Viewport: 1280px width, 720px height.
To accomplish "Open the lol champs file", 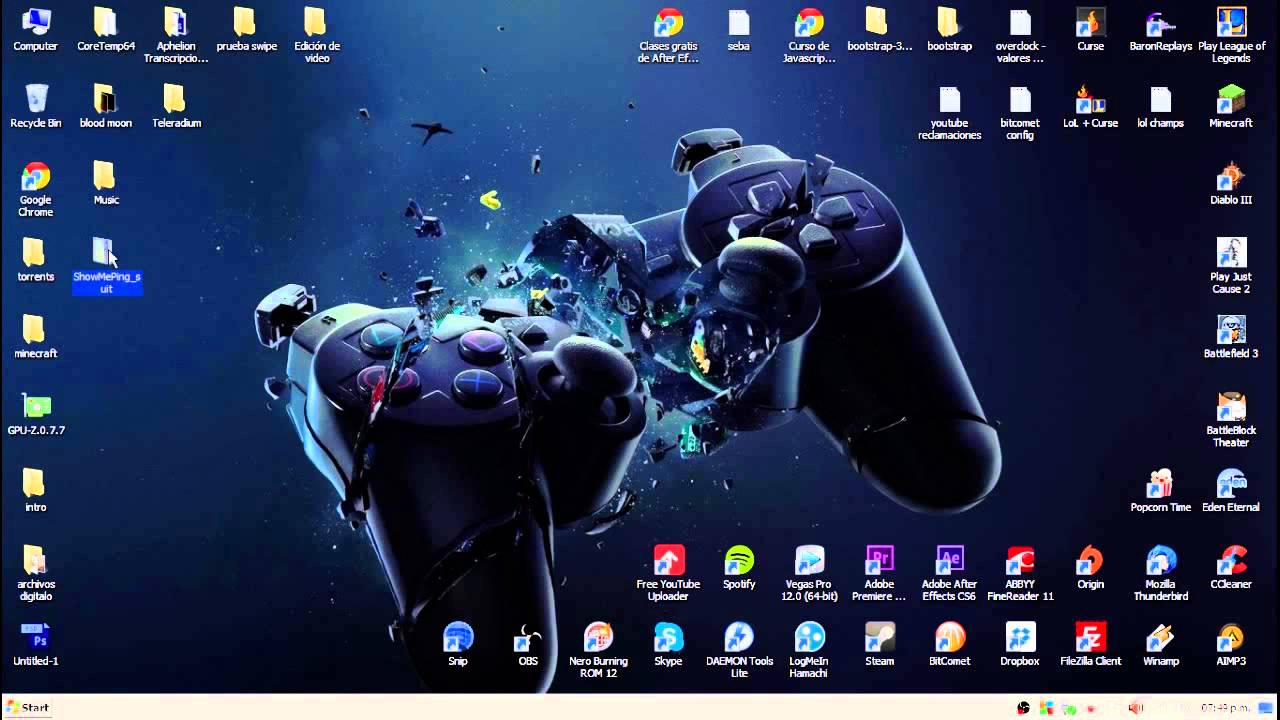I will point(1160,107).
